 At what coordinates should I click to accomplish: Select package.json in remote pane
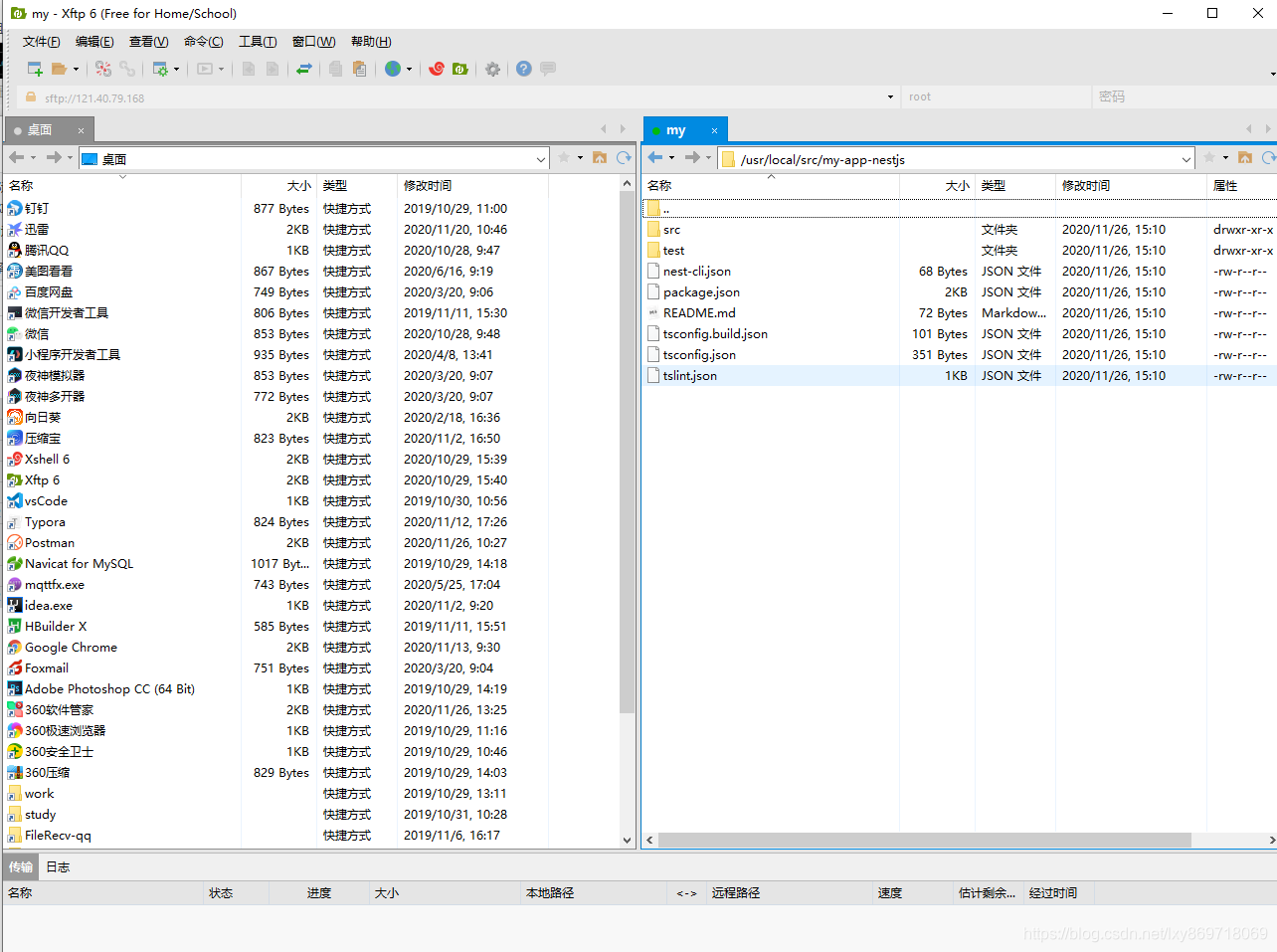click(701, 292)
